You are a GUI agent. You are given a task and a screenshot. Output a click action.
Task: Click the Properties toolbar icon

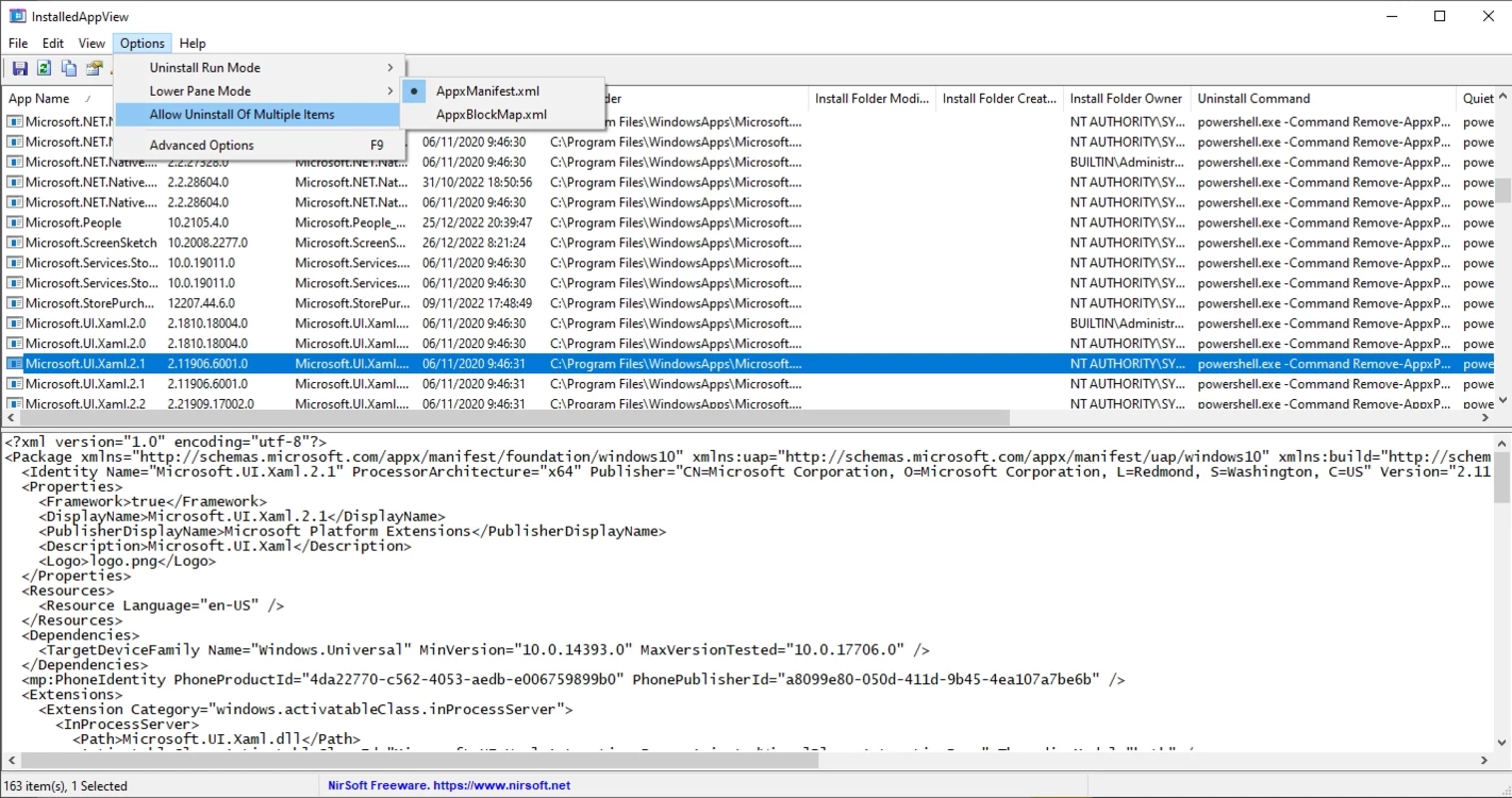pos(94,68)
